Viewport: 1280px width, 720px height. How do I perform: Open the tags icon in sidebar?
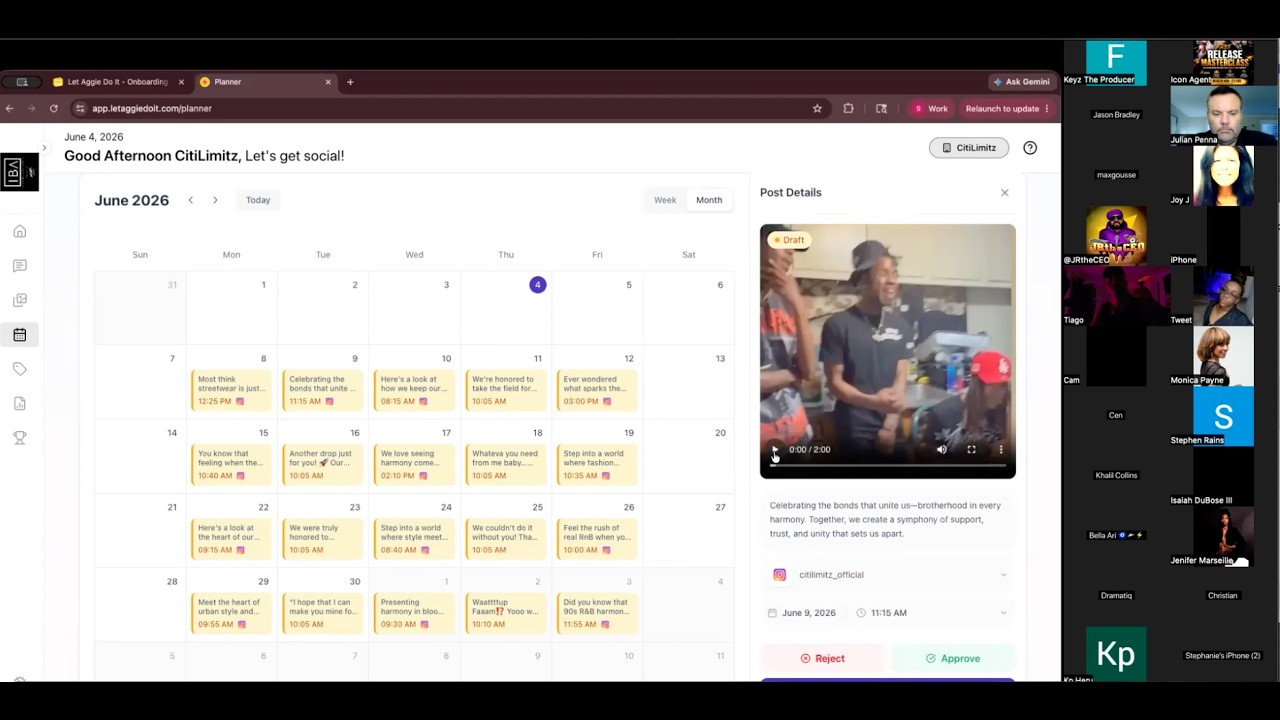click(x=19, y=369)
